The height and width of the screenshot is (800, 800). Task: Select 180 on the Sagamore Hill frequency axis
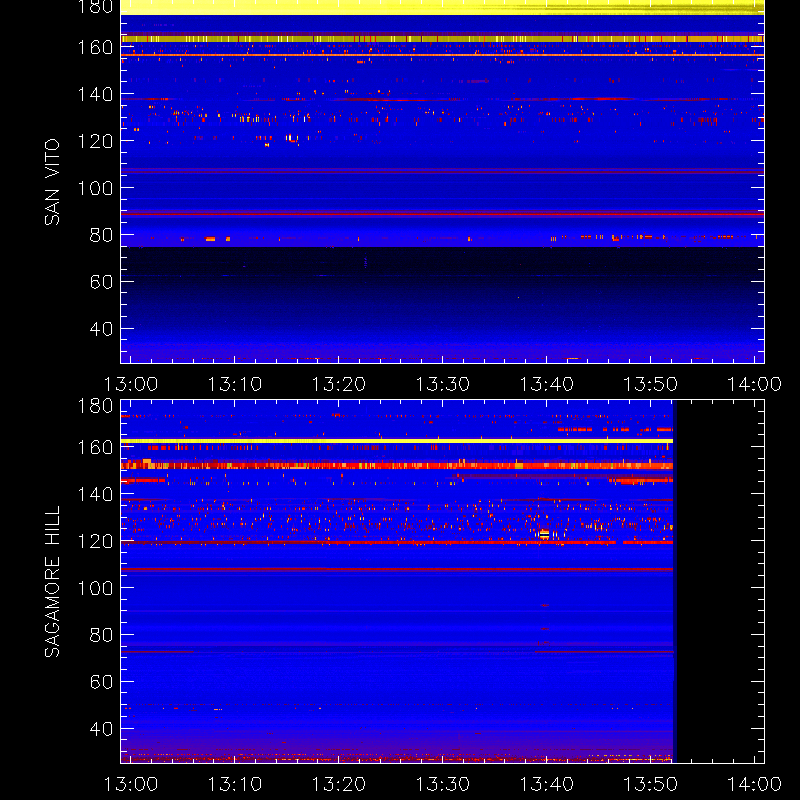(x=95, y=406)
